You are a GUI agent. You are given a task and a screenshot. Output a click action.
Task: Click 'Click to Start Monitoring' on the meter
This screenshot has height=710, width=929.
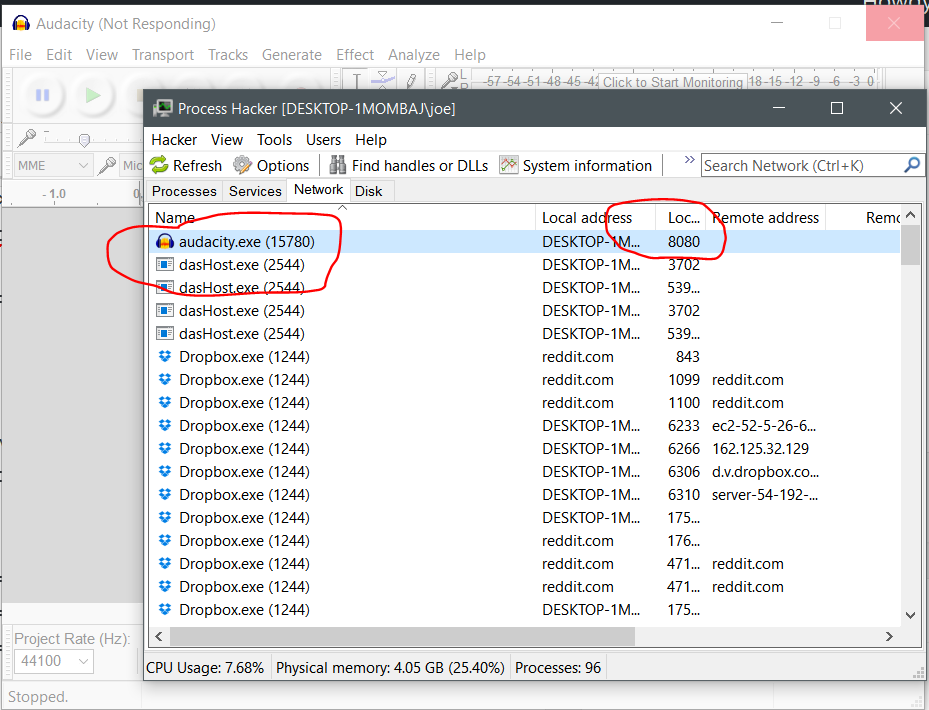(x=673, y=82)
